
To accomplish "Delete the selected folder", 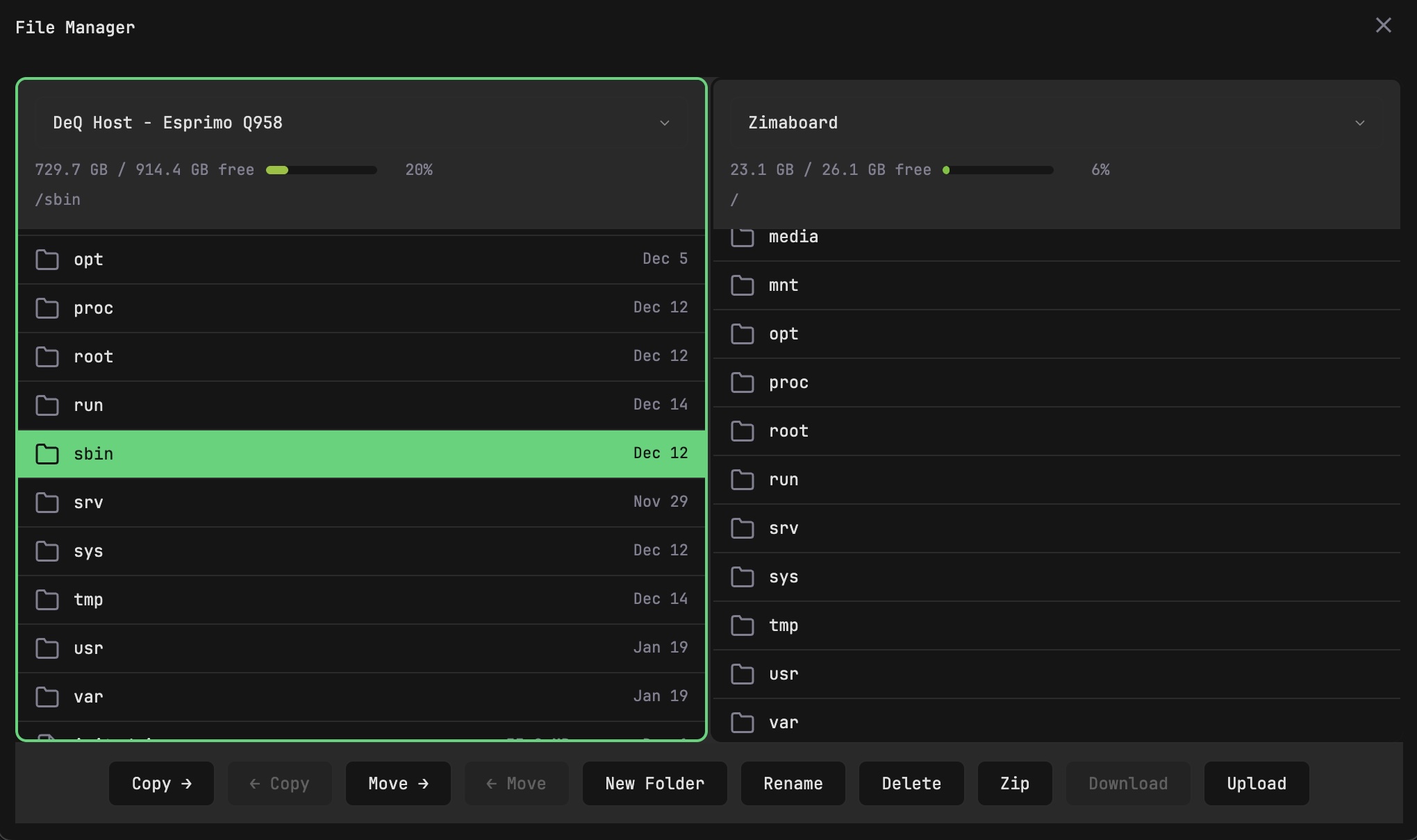I will [x=911, y=783].
